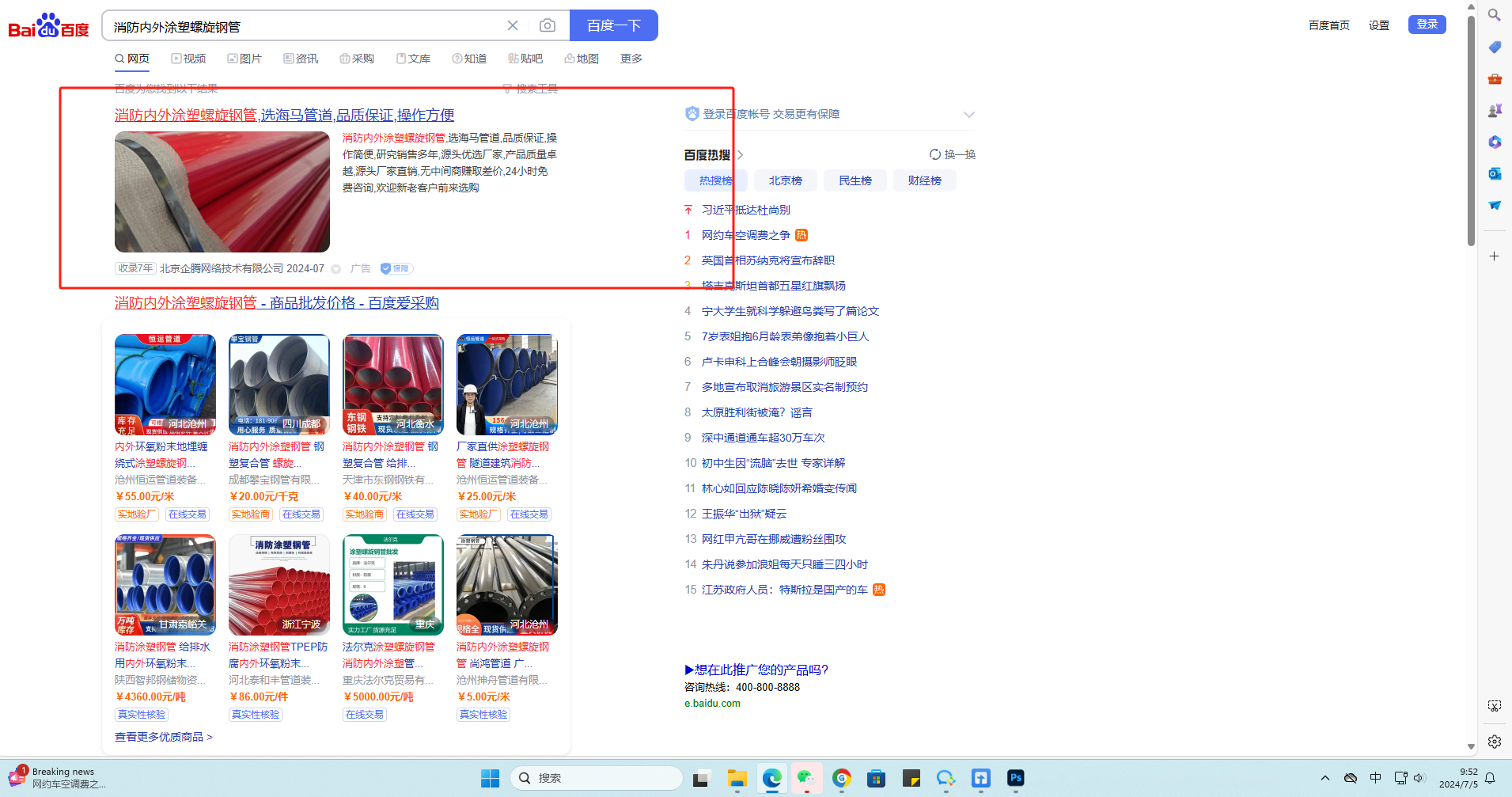Click the volume speaker icon in the tray
This screenshot has width=1512, height=797.
click(1419, 778)
